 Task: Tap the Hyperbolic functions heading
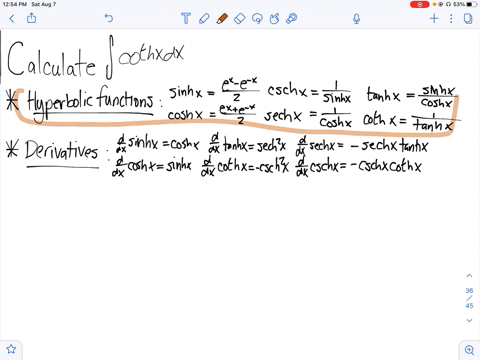(x=90, y=102)
